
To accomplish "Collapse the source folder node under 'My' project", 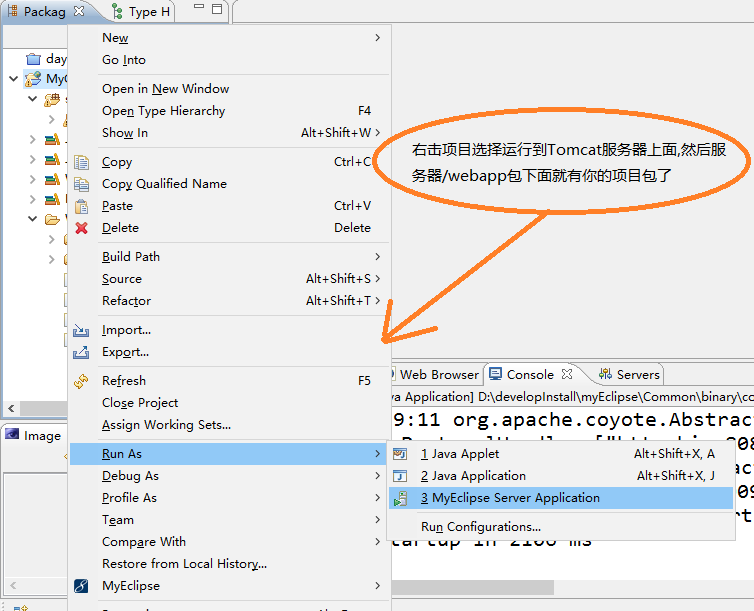I will (33, 99).
